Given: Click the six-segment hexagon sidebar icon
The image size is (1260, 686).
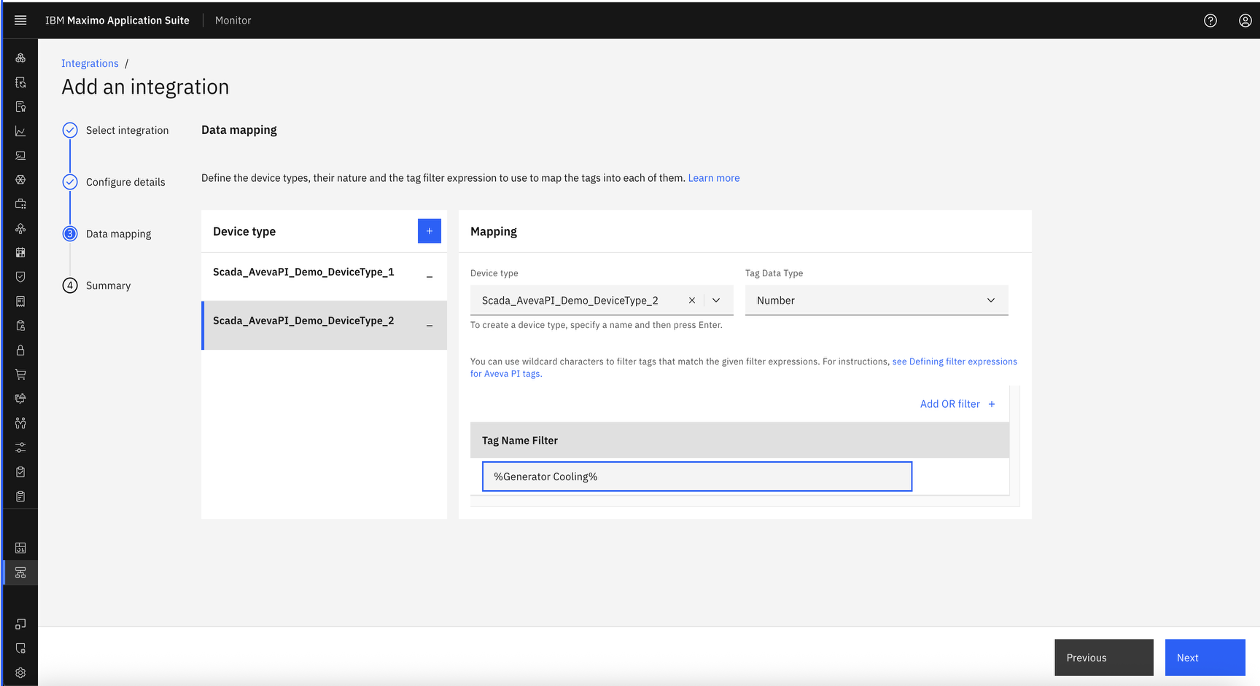Looking at the screenshot, I should (20, 180).
